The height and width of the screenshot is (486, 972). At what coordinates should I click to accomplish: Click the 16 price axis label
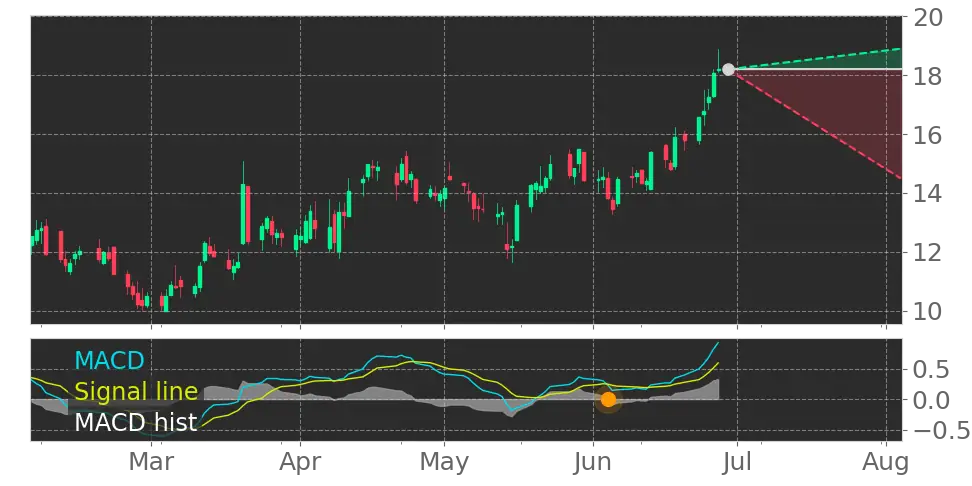coord(928,135)
